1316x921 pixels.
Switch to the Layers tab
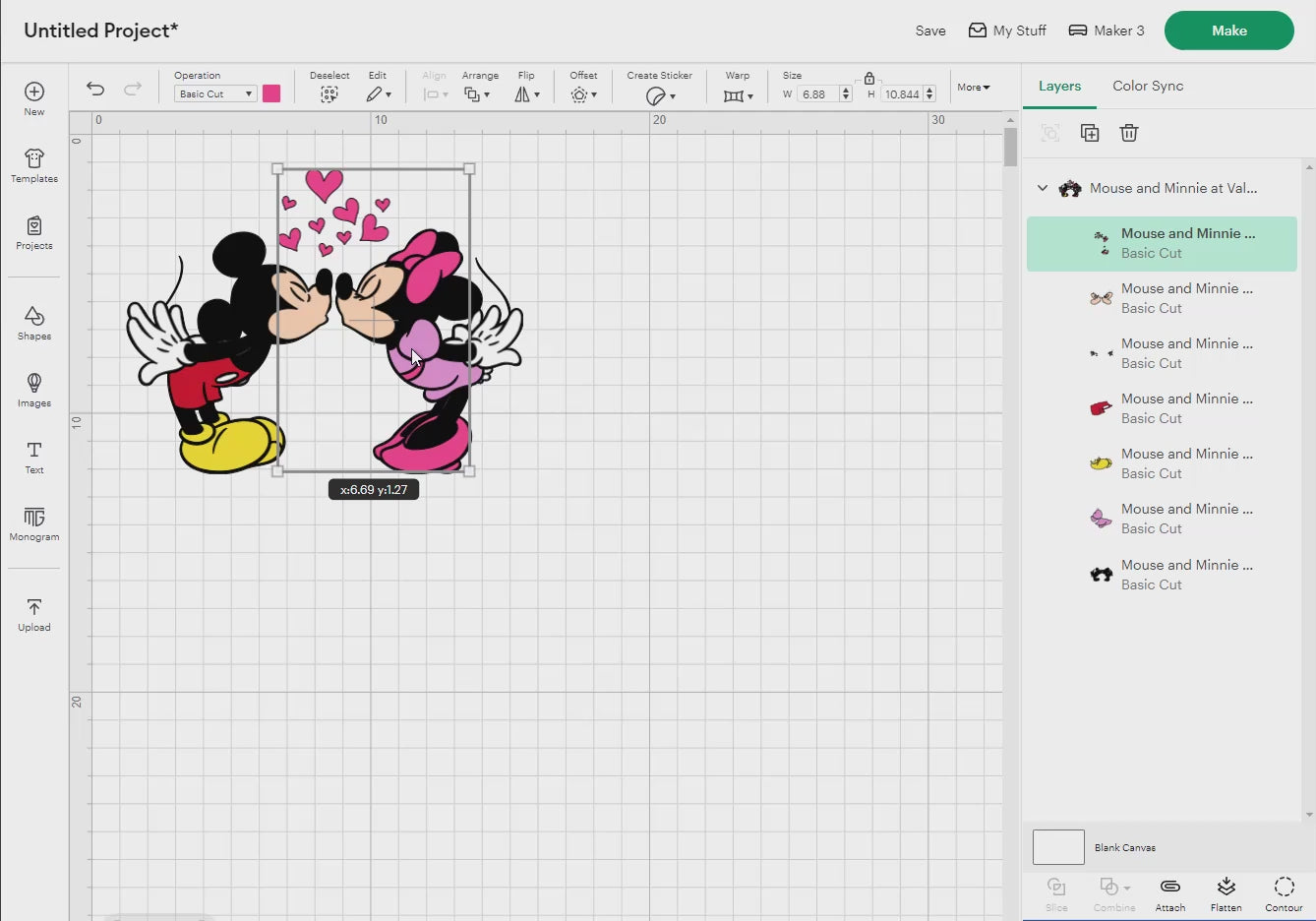click(x=1059, y=86)
